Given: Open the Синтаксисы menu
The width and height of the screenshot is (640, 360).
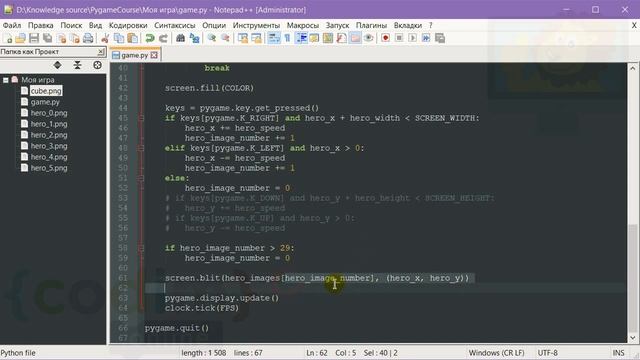Looking at the screenshot, I should pyautogui.click(x=174, y=25).
